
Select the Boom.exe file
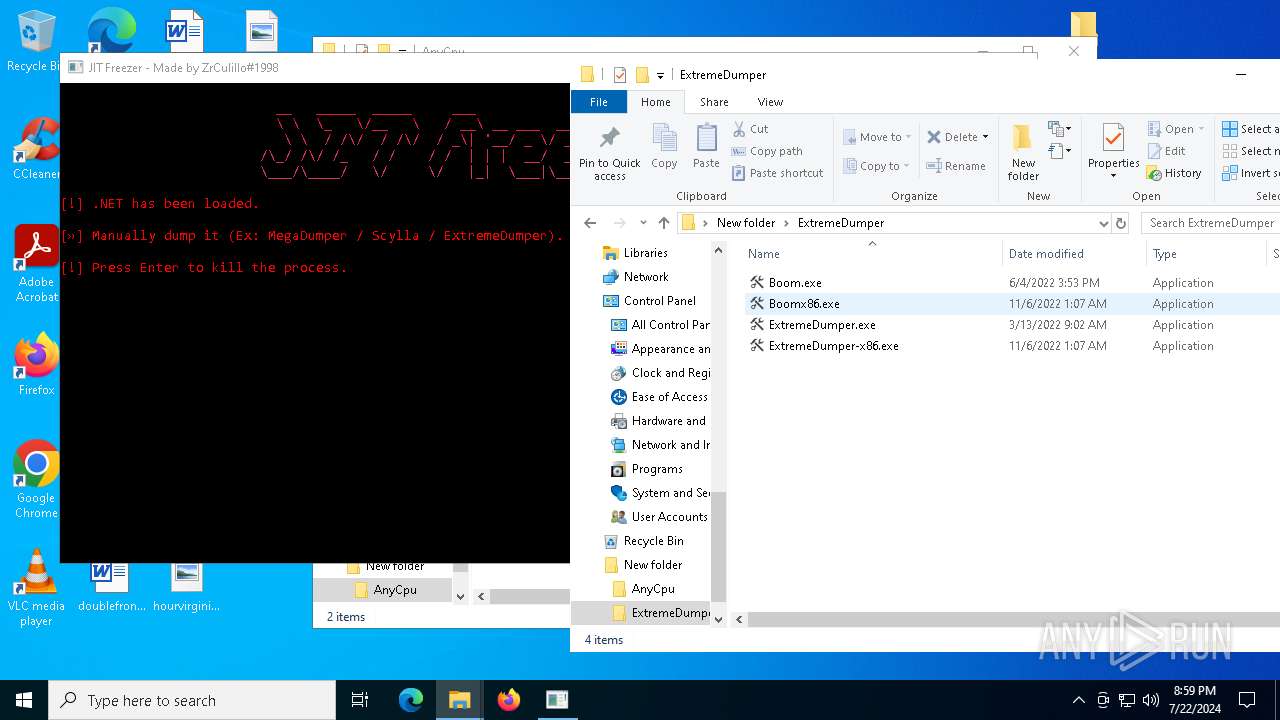tap(795, 283)
